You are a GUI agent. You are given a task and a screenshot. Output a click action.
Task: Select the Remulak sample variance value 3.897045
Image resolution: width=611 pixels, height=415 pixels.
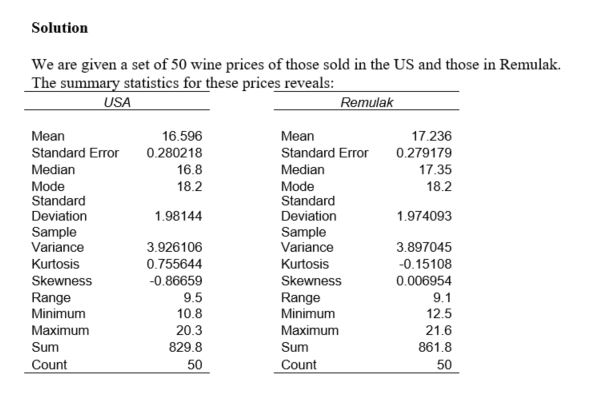[424, 247]
